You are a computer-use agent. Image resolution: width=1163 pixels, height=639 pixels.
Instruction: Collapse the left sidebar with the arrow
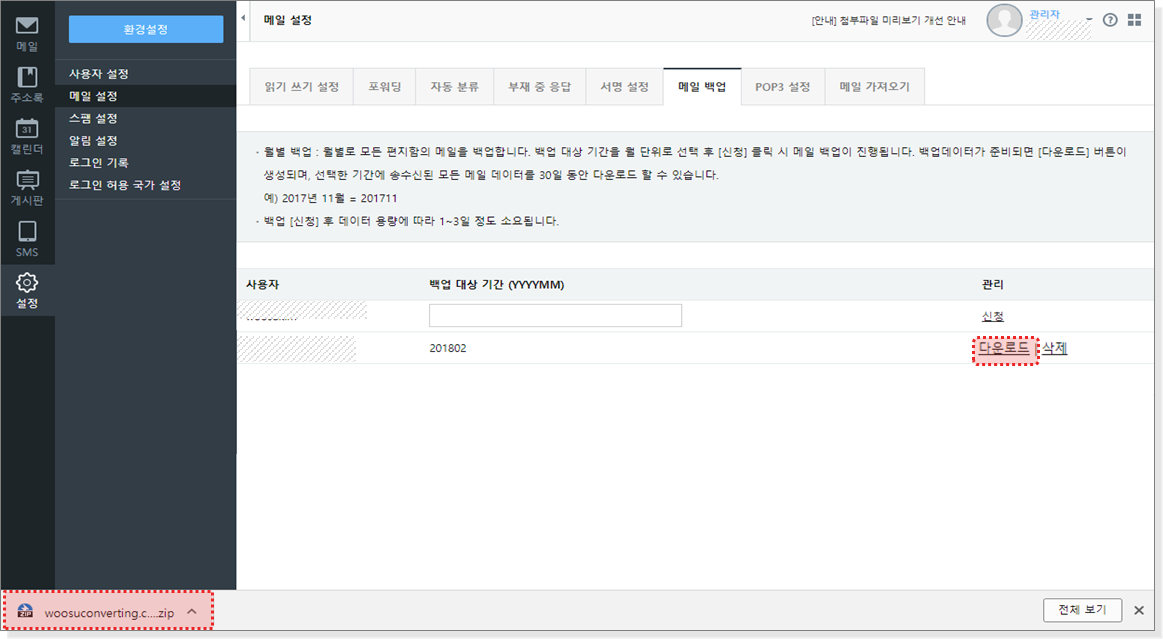[244, 19]
